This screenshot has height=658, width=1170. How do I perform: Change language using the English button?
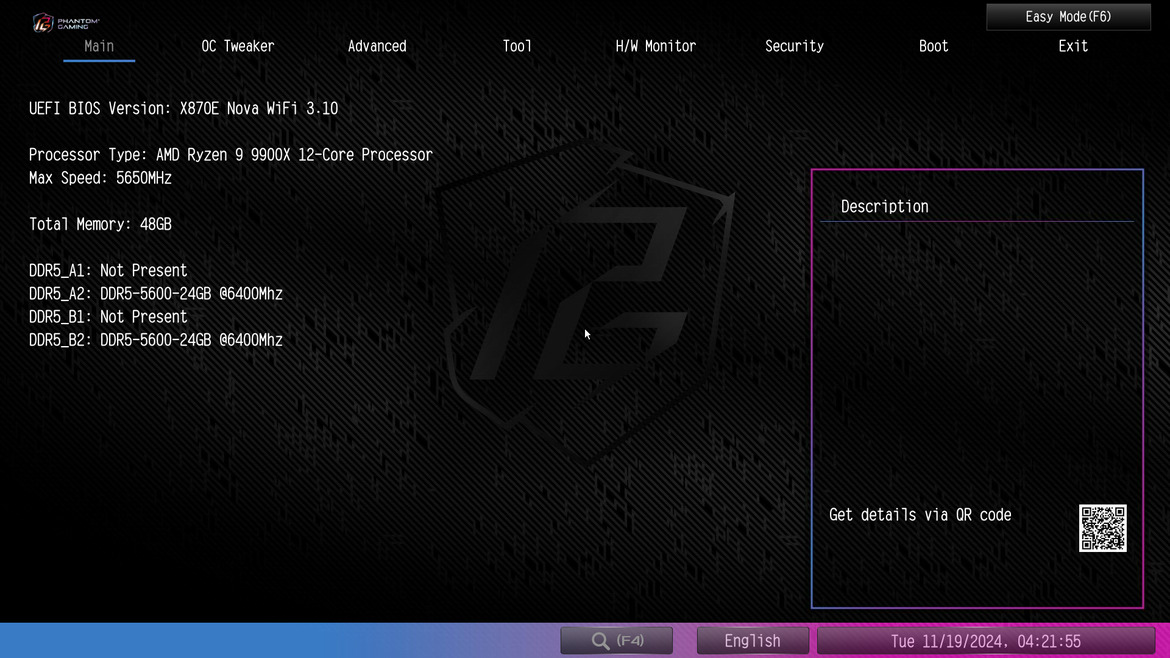[x=752, y=641]
